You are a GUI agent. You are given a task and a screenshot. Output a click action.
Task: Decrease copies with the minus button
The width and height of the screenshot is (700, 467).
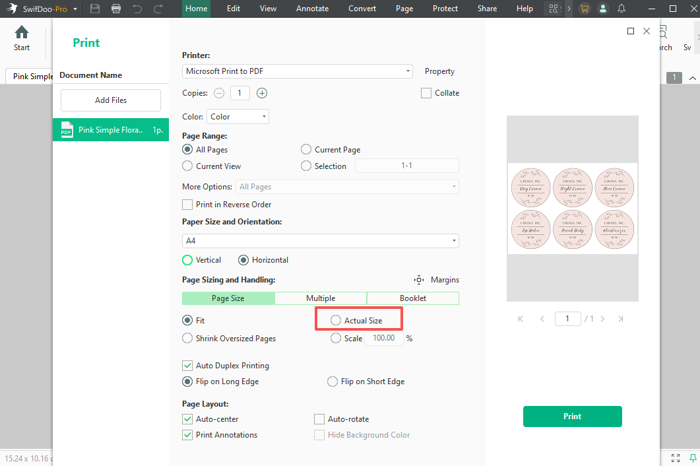click(219, 93)
